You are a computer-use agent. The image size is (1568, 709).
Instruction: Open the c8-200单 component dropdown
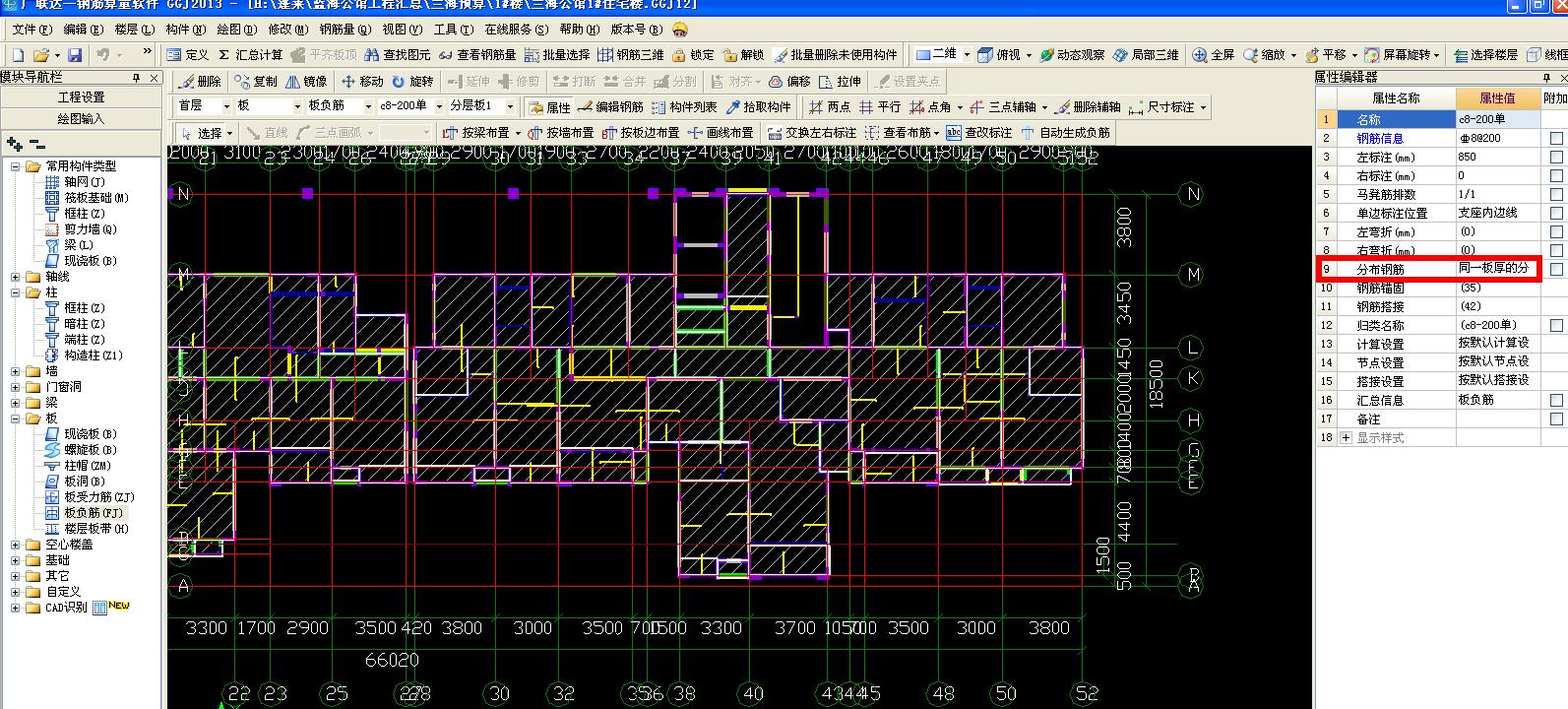click(x=439, y=106)
